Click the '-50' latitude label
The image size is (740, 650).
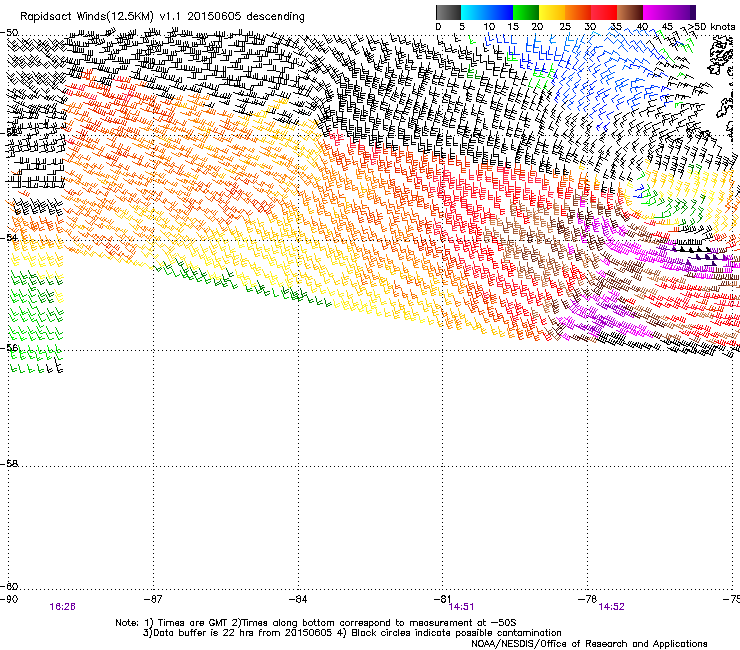click(x=9, y=33)
